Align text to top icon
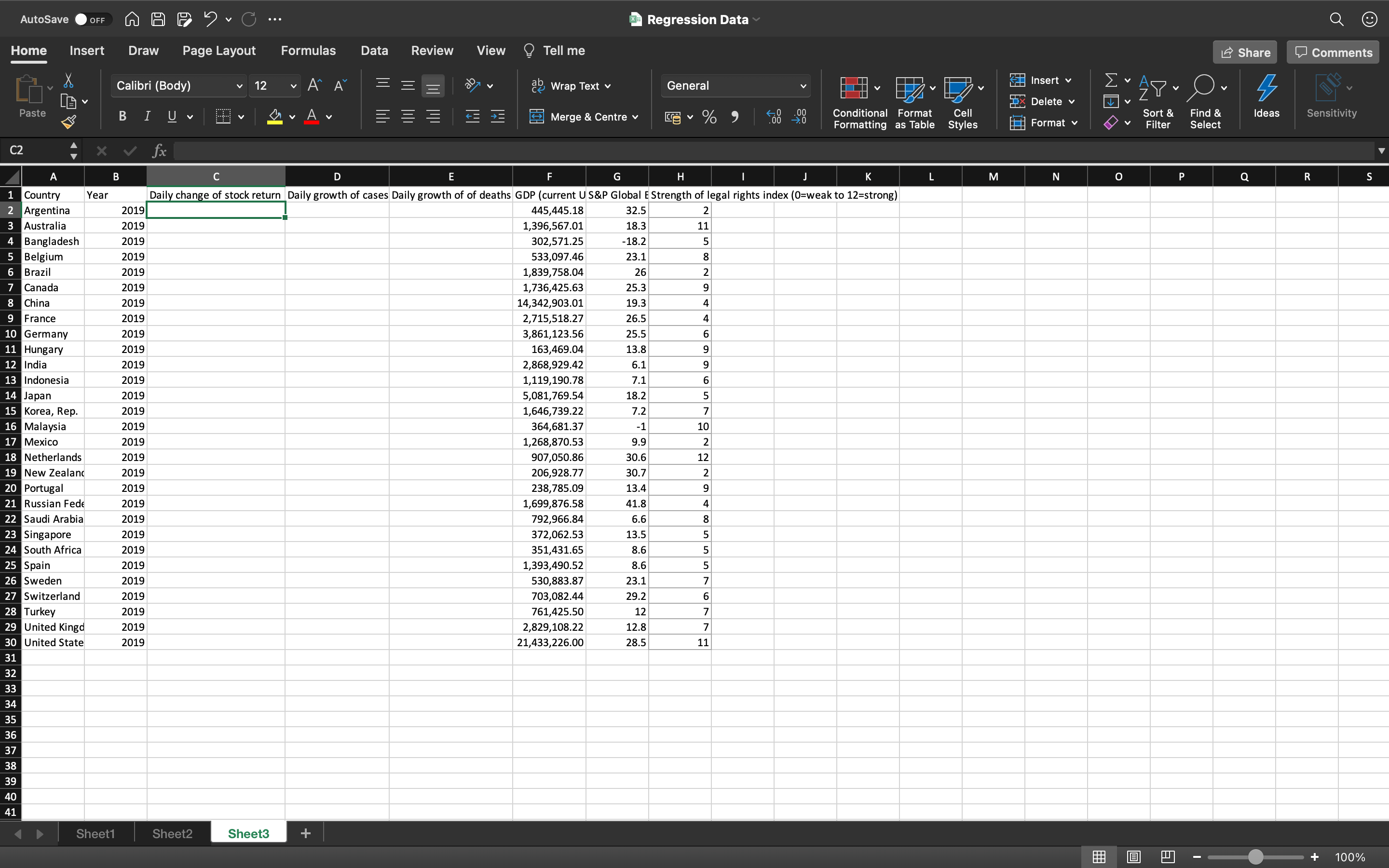Viewport: 1389px width, 868px height. (x=382, y=84)
